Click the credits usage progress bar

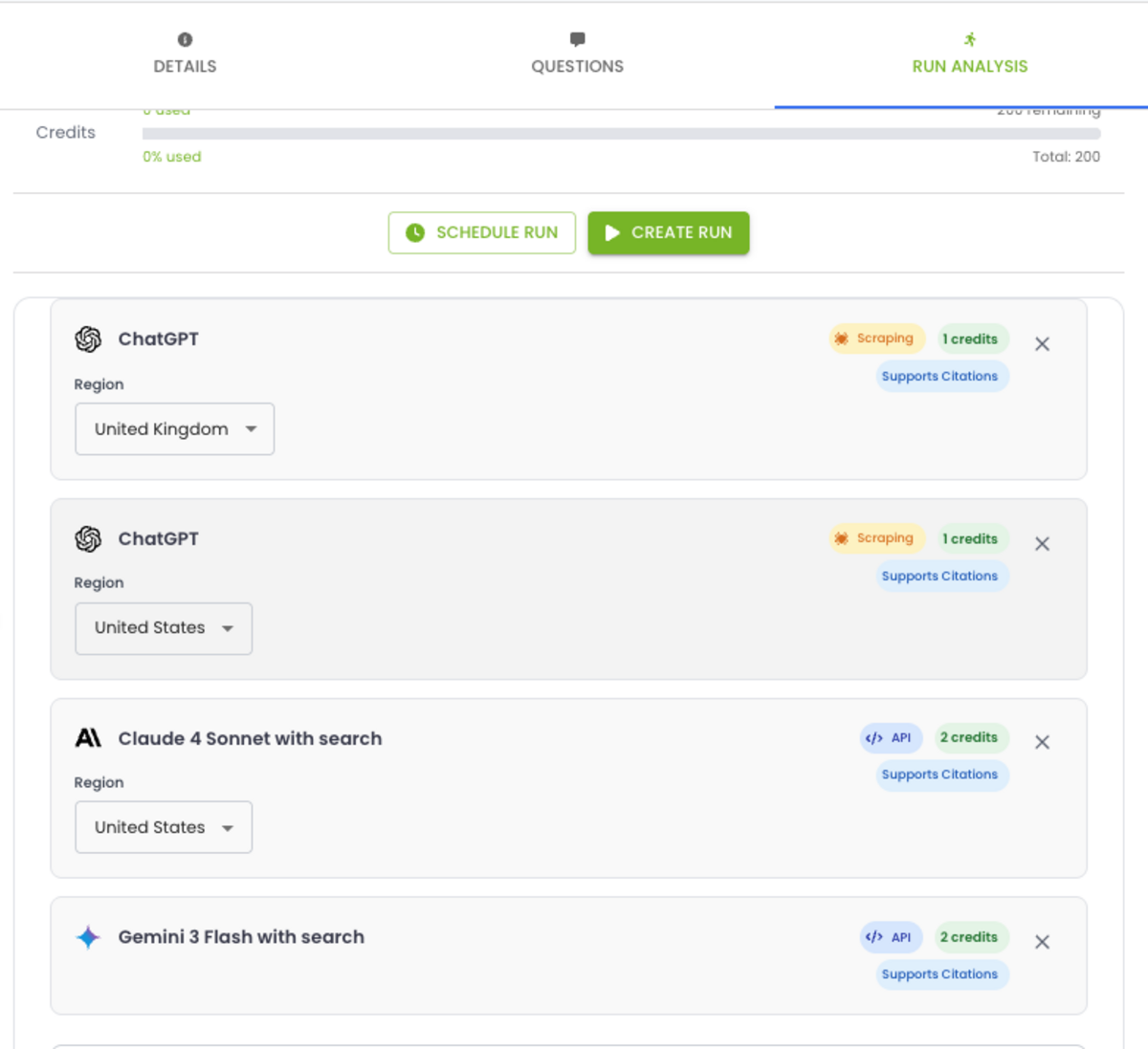(x=621, y=134)
